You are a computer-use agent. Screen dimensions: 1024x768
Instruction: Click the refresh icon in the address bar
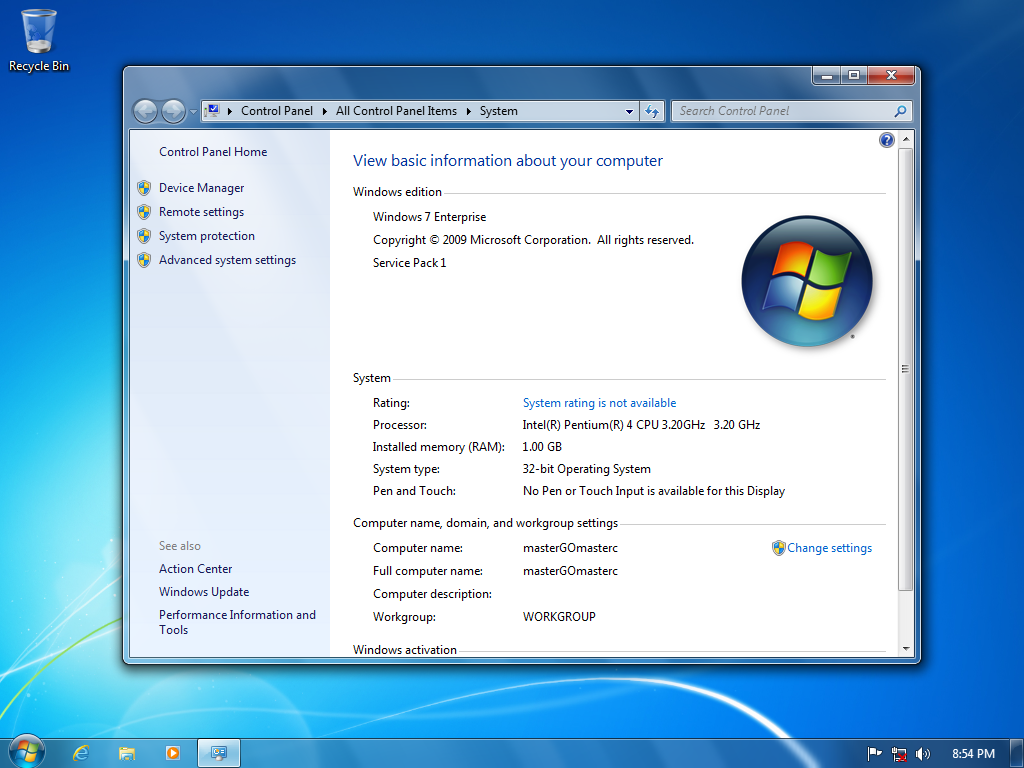tap(651, 111)
